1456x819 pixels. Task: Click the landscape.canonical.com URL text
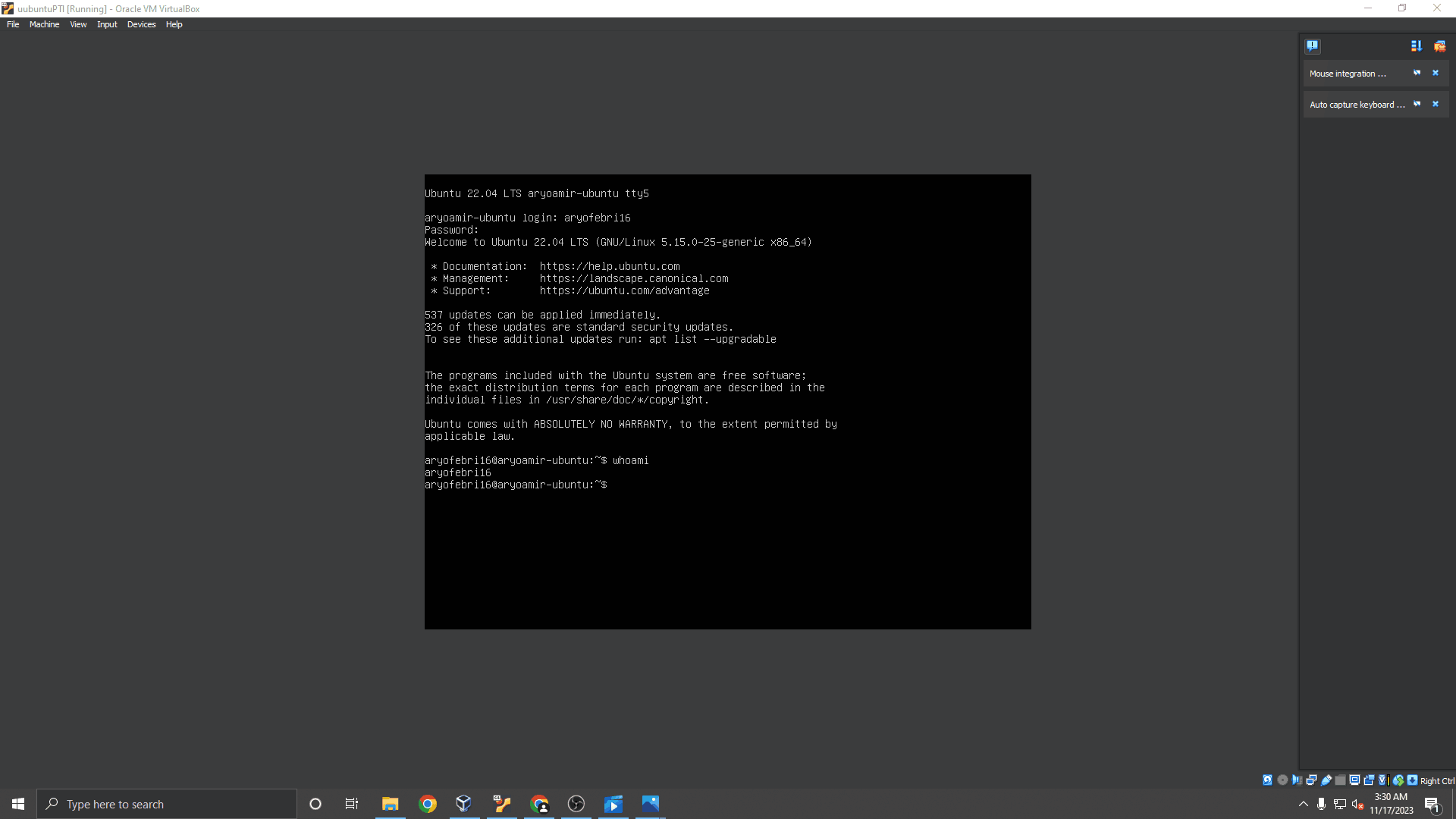pos(634,278)
